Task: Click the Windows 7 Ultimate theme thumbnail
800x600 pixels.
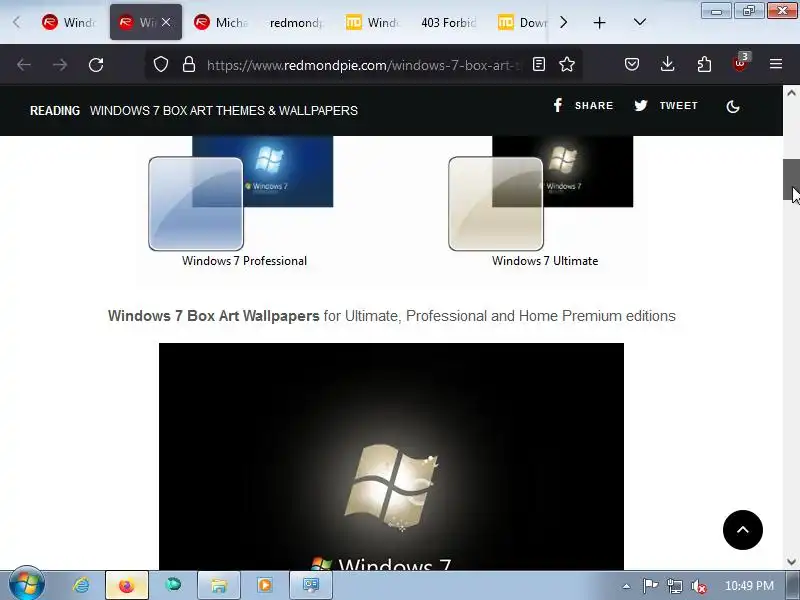Action: 541,193
